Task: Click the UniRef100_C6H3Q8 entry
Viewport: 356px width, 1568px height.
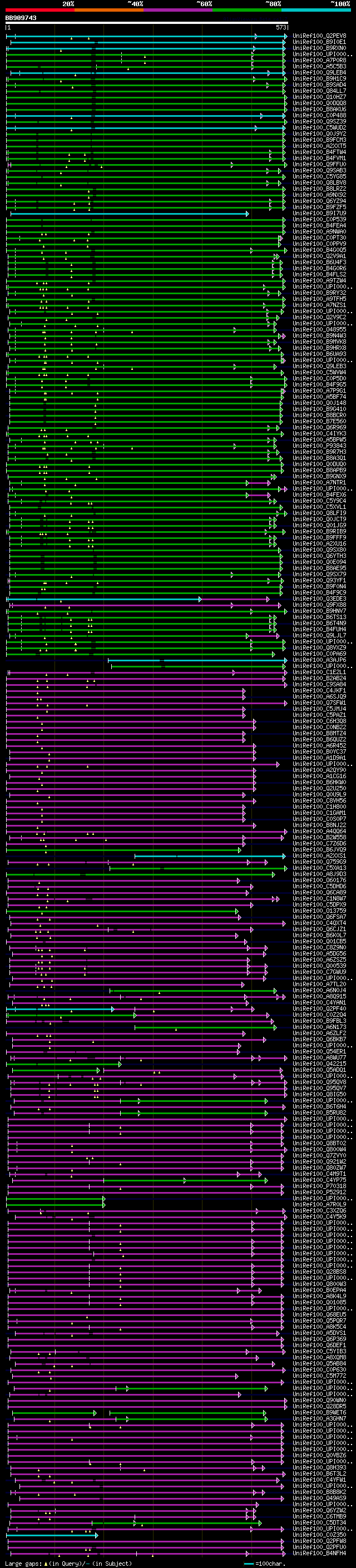Action: click(319, 721)
